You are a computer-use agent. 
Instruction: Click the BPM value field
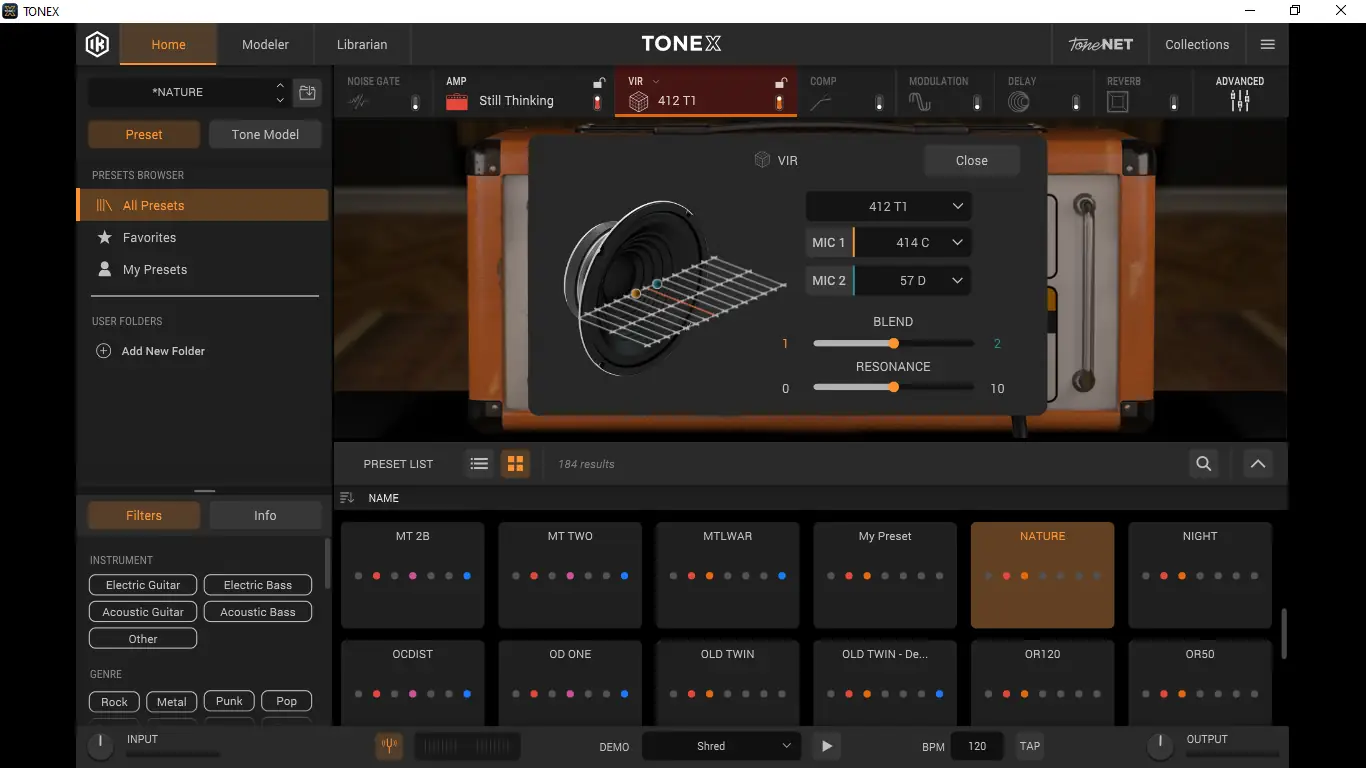[x=978, y=746]
